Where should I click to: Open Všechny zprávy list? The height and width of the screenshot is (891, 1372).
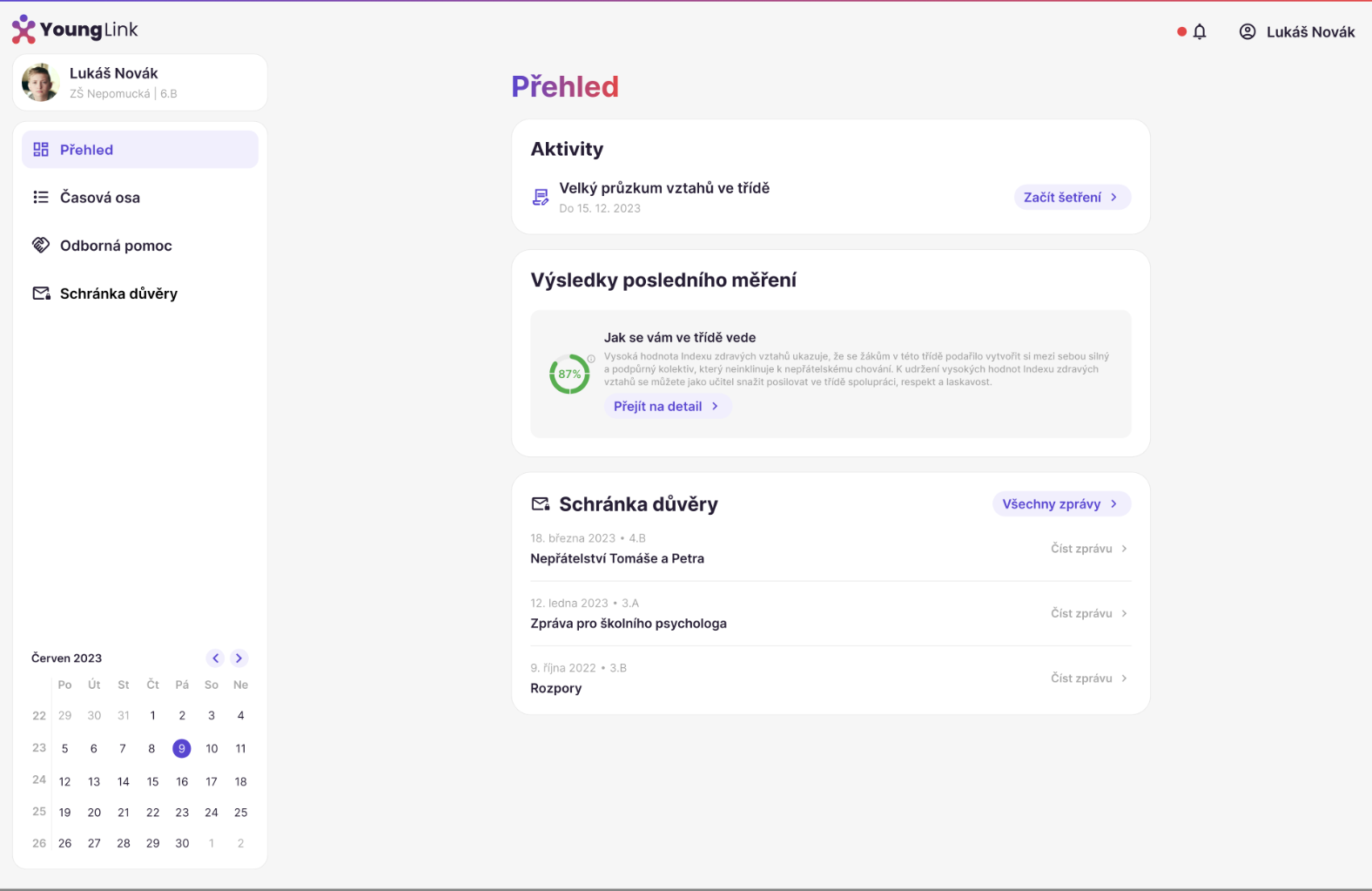tap(1061, 504)
